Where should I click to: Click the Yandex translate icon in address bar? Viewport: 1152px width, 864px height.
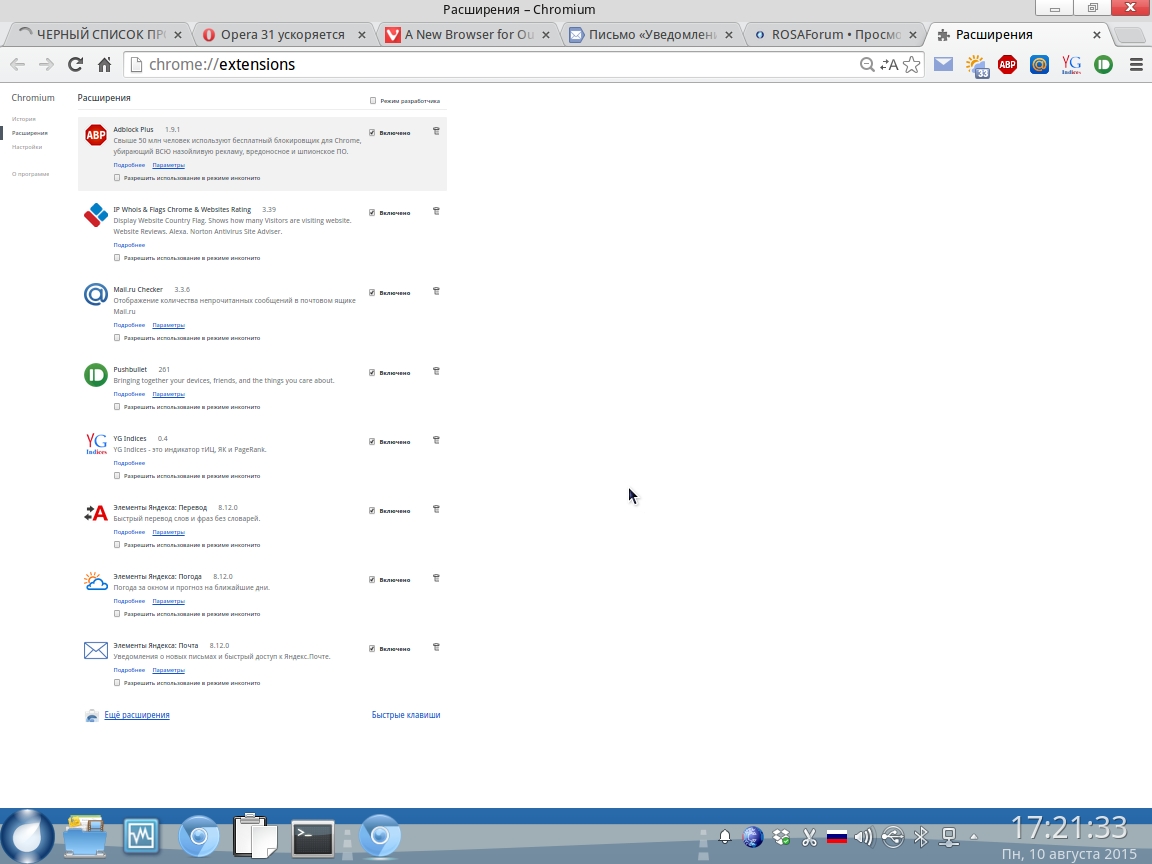click(x=889, y=65)
